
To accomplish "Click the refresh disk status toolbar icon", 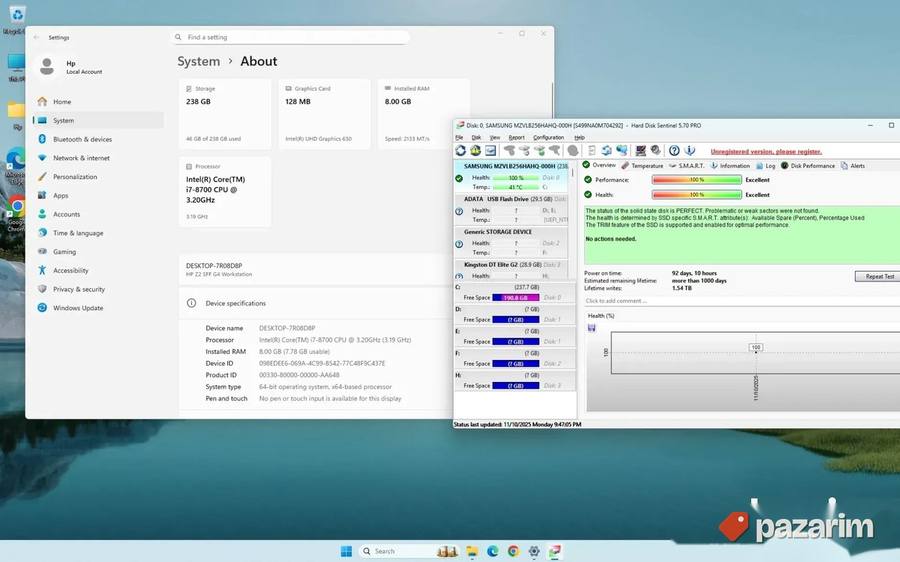I will 460,150.
